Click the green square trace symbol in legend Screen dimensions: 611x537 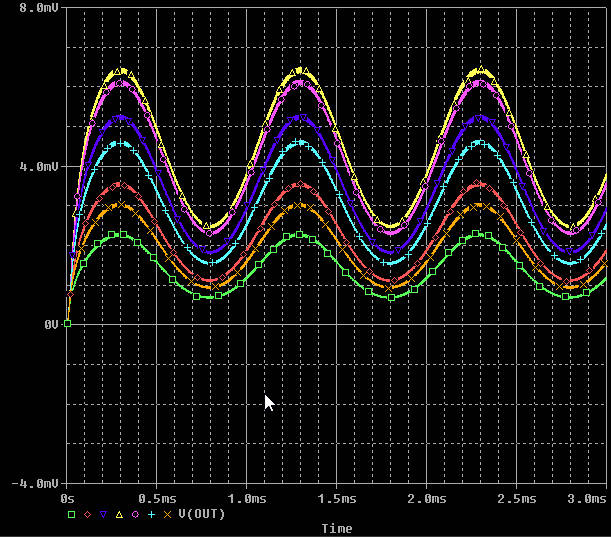pyautogui.click(x=71, y=514)
